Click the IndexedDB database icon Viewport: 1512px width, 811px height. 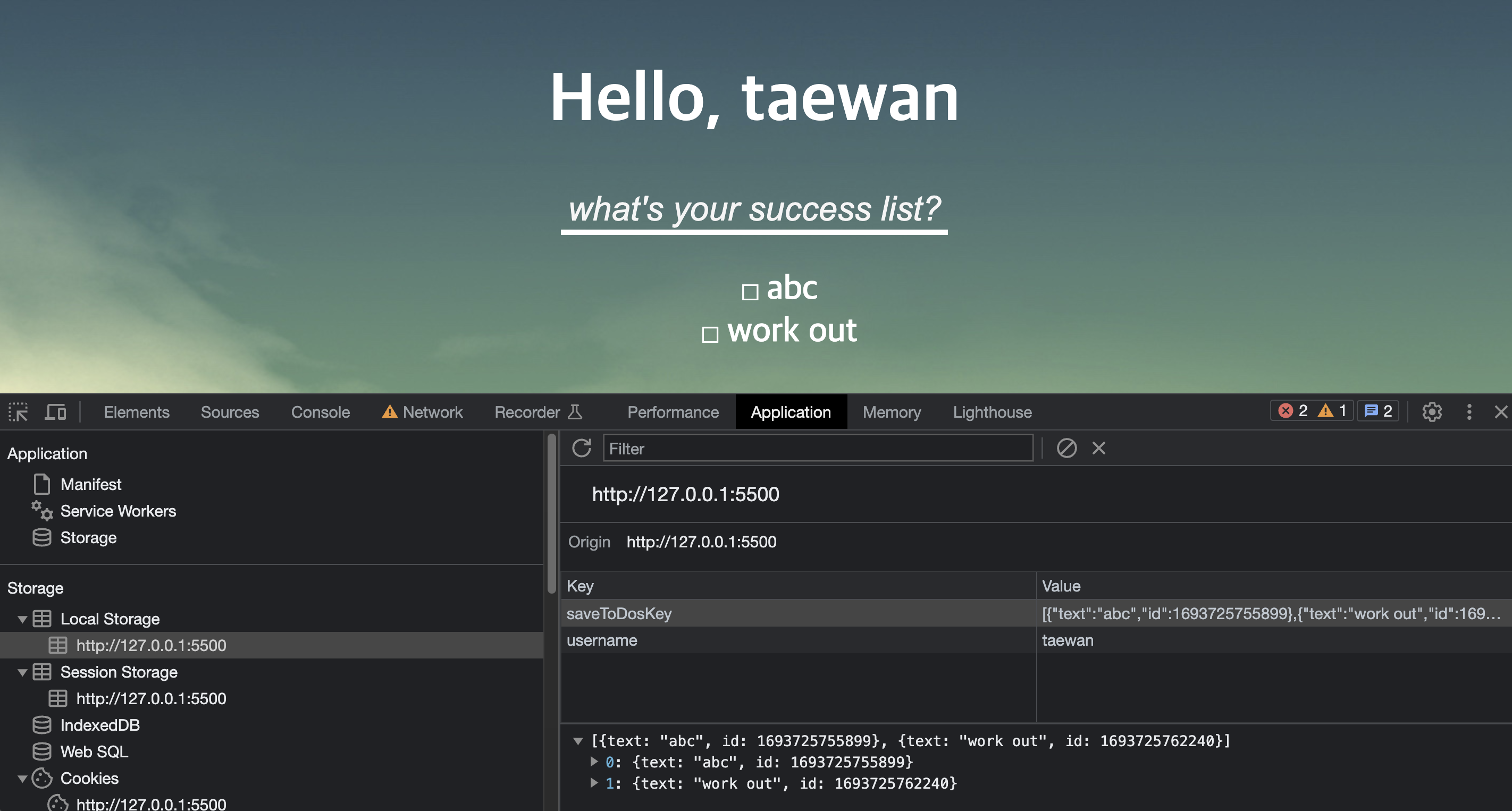point(41,725)
